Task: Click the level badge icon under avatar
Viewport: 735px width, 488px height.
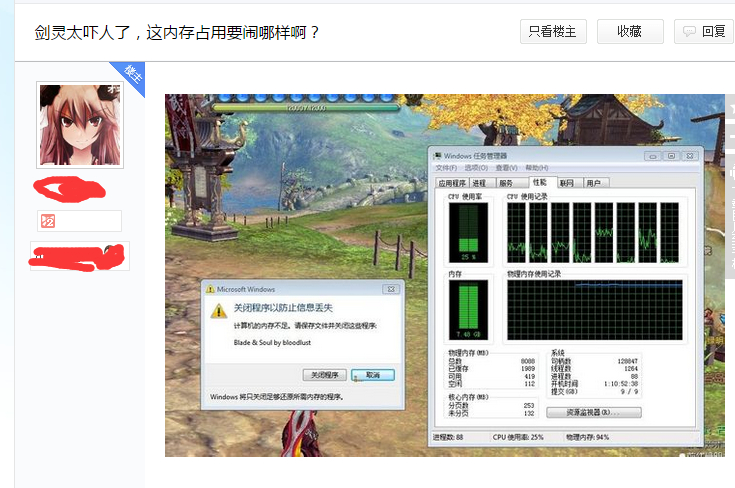Action: click(x=48, y=221)
